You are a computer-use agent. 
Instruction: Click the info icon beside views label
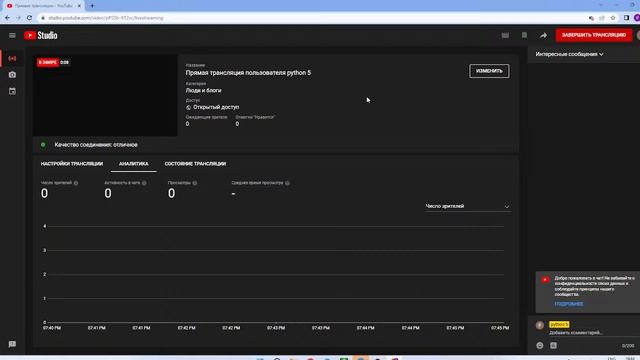[195, 183]
